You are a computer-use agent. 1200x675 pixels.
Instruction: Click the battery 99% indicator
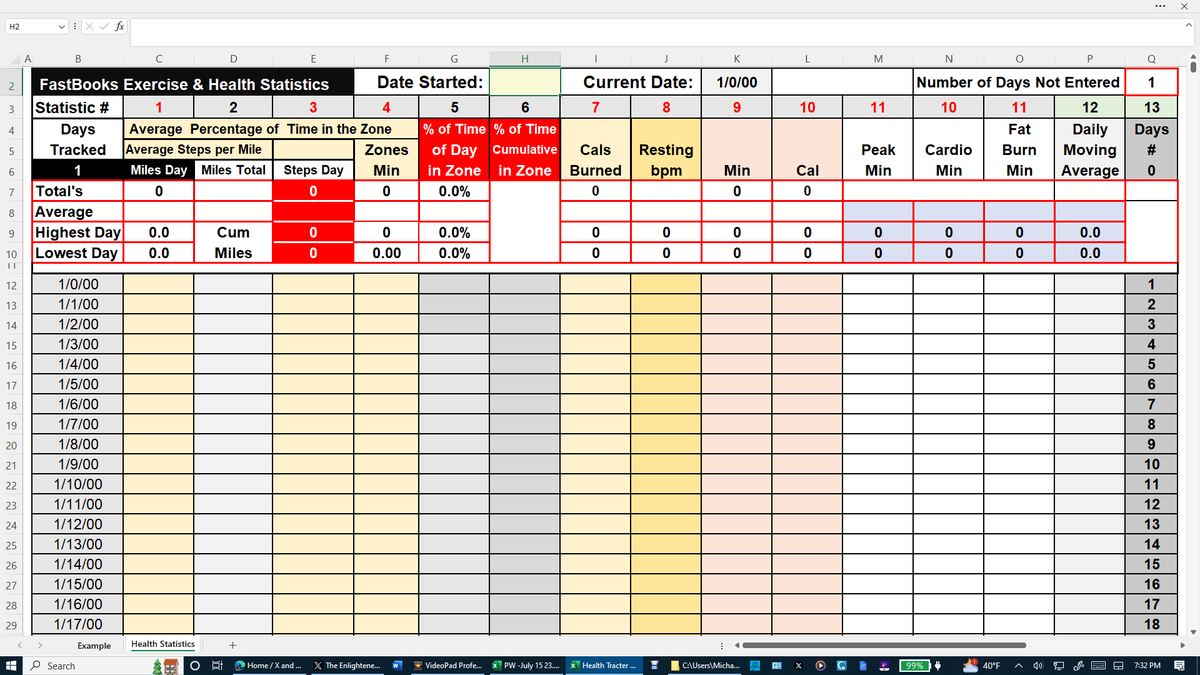pyautogui.click(x=914, y=665)
